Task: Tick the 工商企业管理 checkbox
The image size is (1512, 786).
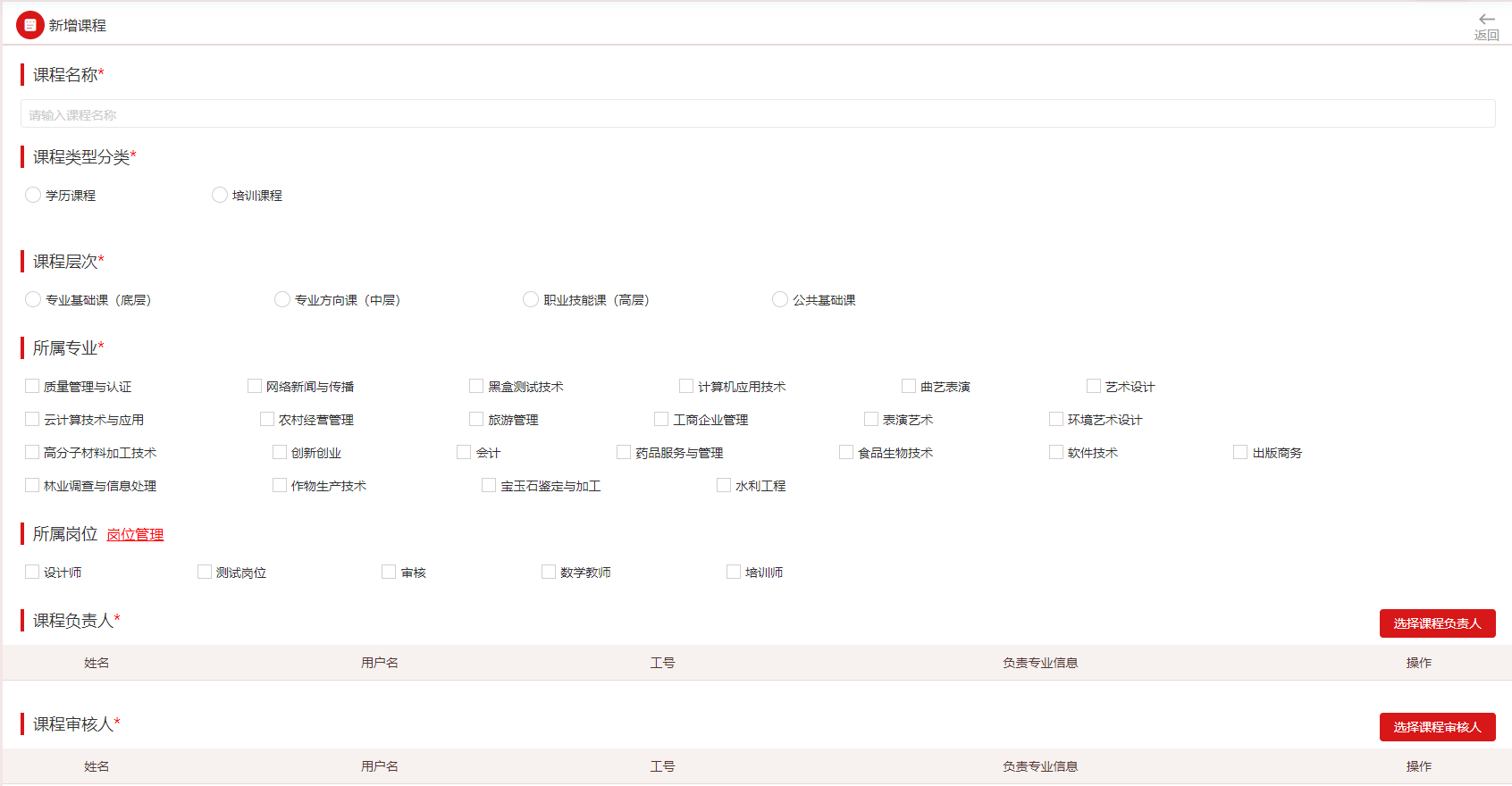Action: click(x=661, y=419)
